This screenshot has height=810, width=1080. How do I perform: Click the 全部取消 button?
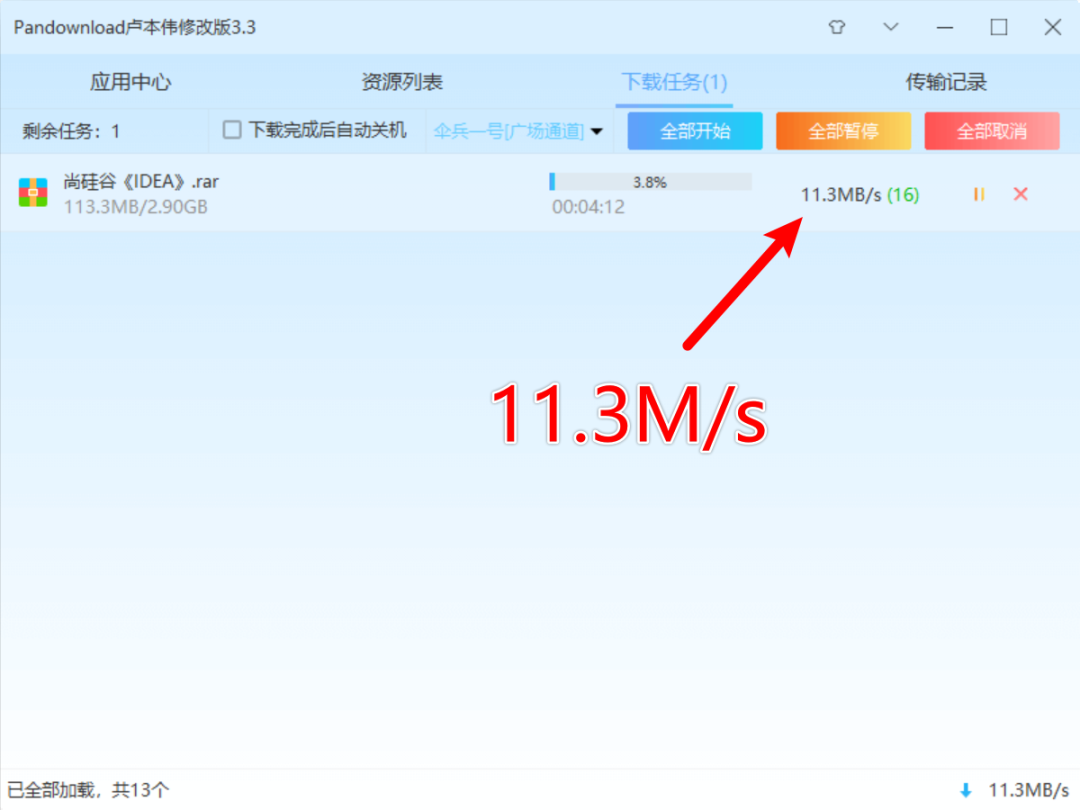point(992,131)
